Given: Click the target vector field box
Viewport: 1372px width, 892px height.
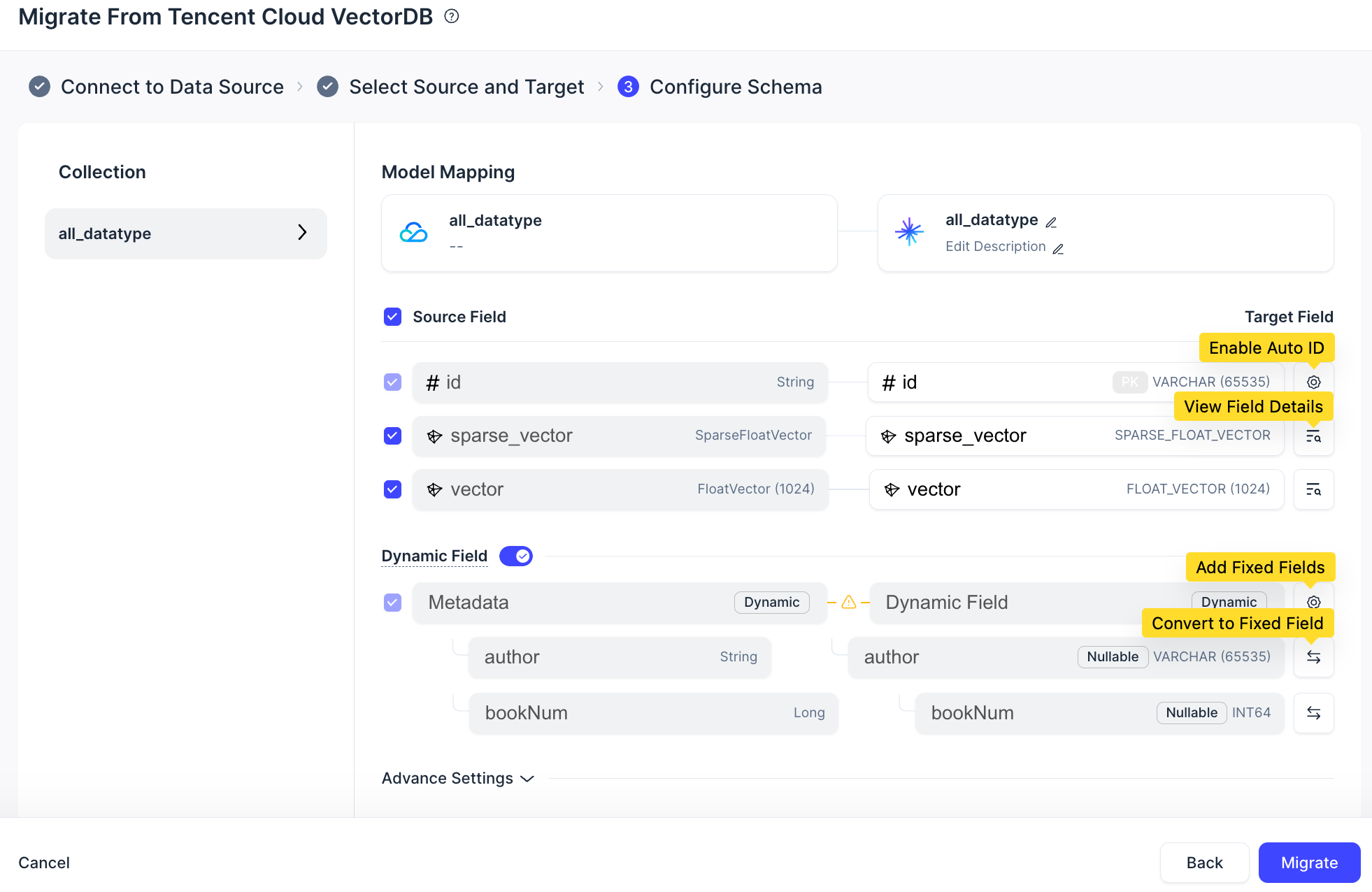Looking at the screenshot, I should pyautogui.click(x=1076, y=489).
